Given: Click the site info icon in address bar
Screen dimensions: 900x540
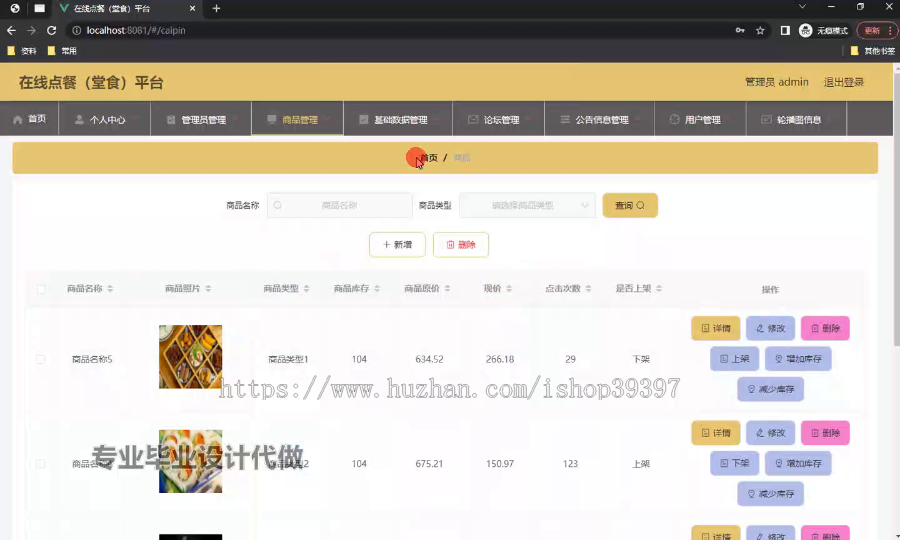Looking at the screenshot, I should (76, 30).
